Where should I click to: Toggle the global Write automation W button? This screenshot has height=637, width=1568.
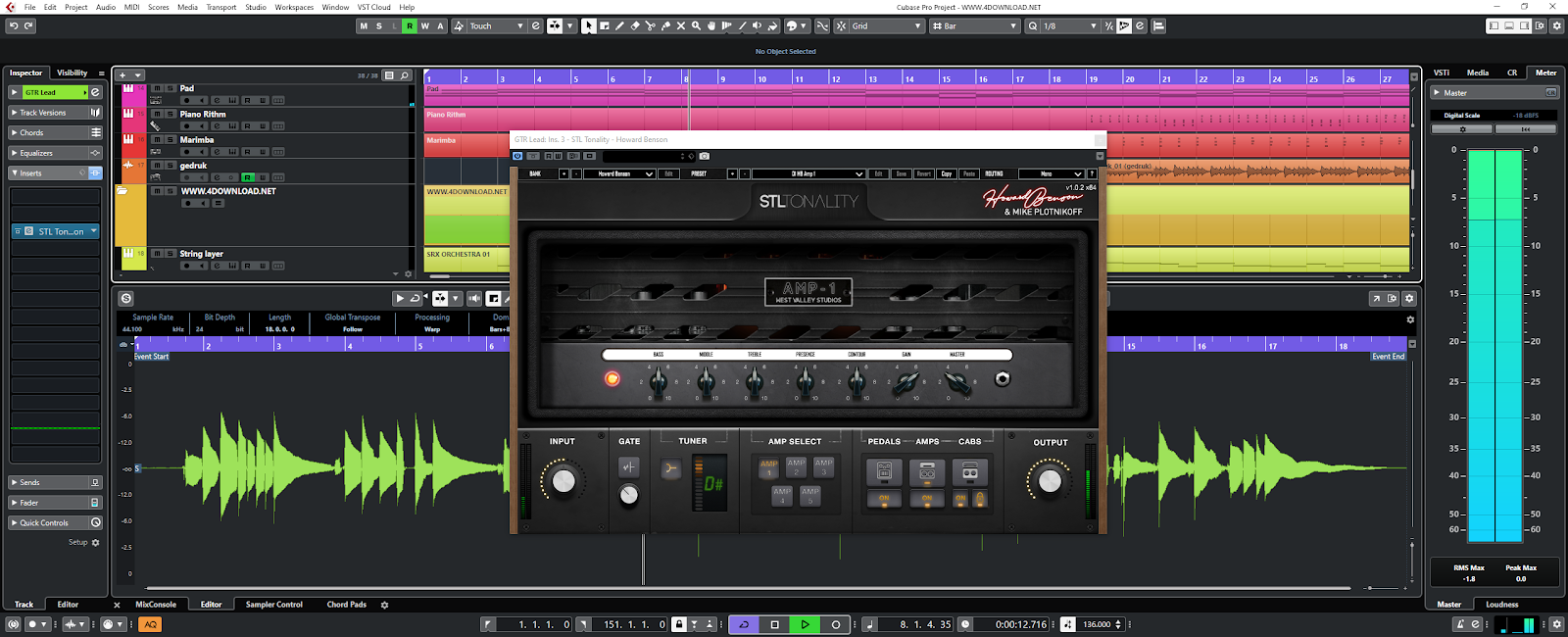(424, 25)
